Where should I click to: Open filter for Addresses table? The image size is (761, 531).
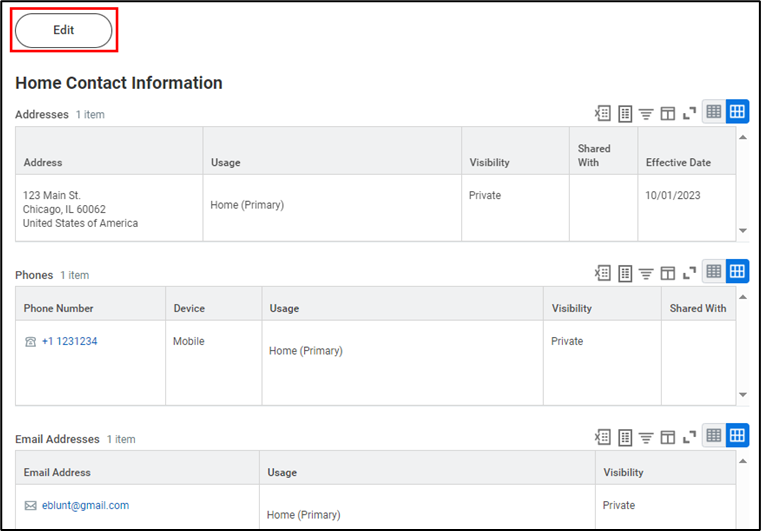pyautogui.click(x=646, y=113)
